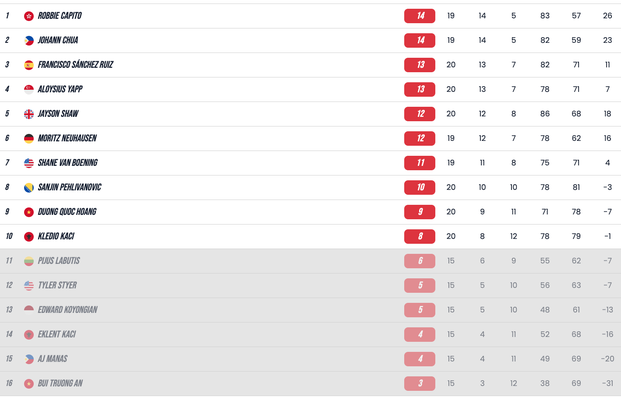Click the USA flag next to Shane Van Boening
This screenshot has height=400, width=621.
click(29, 163)
